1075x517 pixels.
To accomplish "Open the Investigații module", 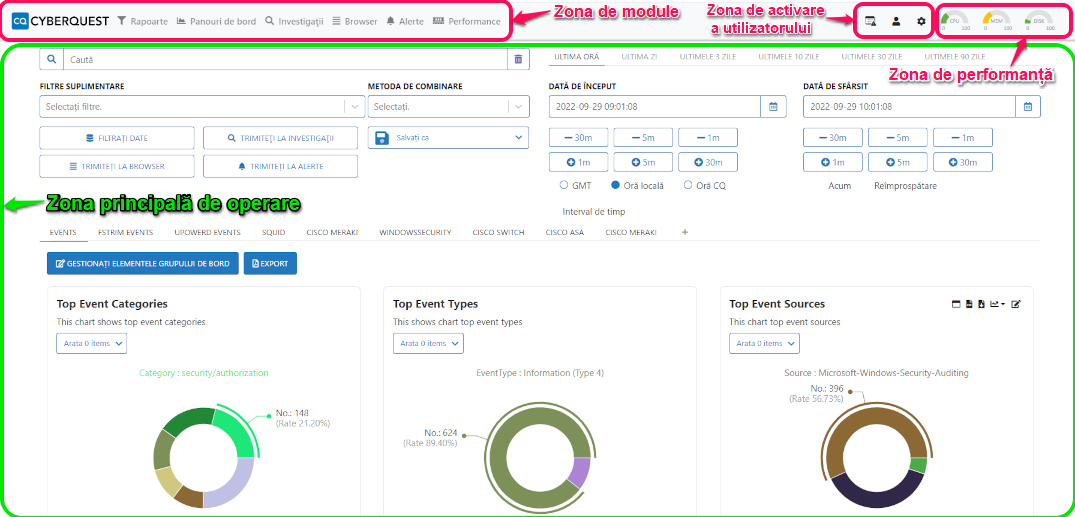I will pyautogui.click(x=294, y=21).
